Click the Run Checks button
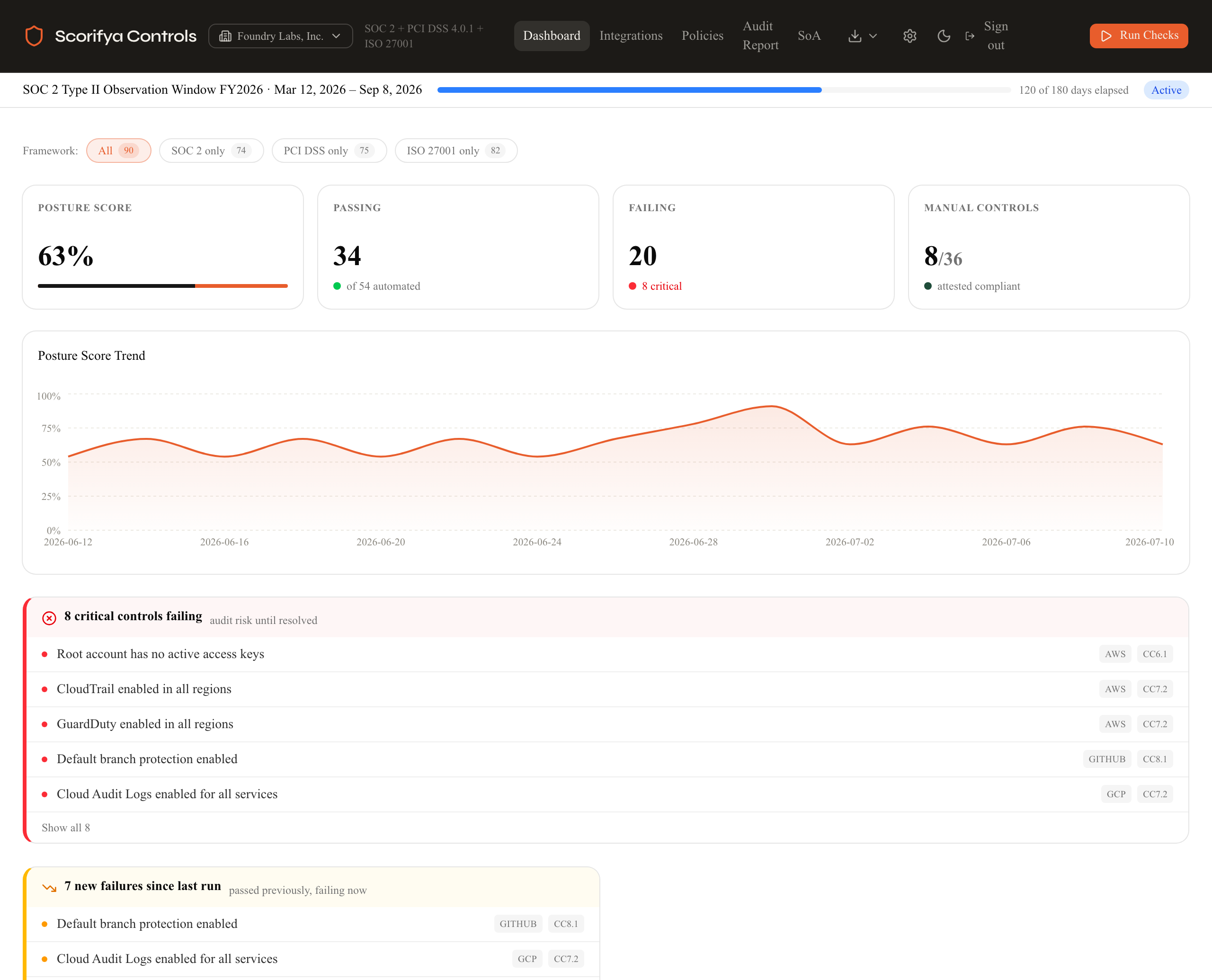This screenshot has height=980, width=1212. point(1139,36)
